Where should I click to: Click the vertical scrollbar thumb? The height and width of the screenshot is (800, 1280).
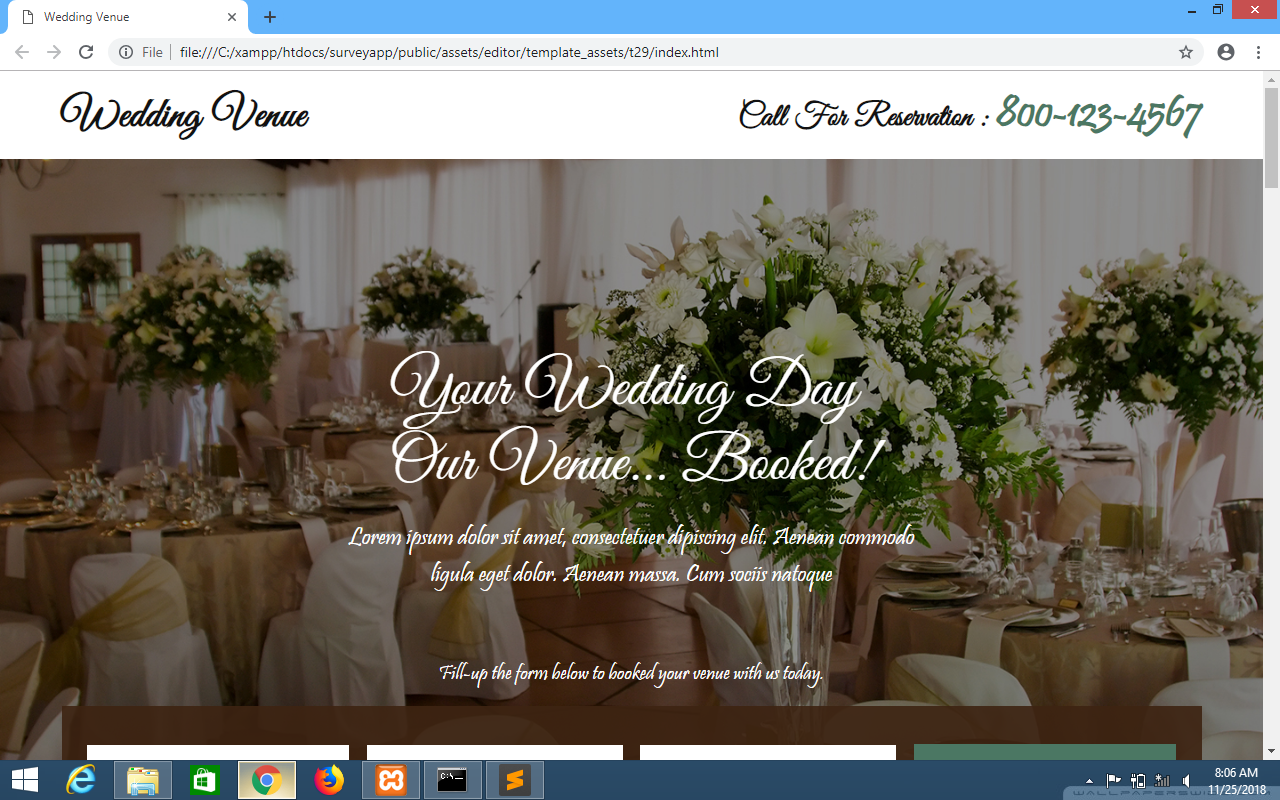[1271, 137]
